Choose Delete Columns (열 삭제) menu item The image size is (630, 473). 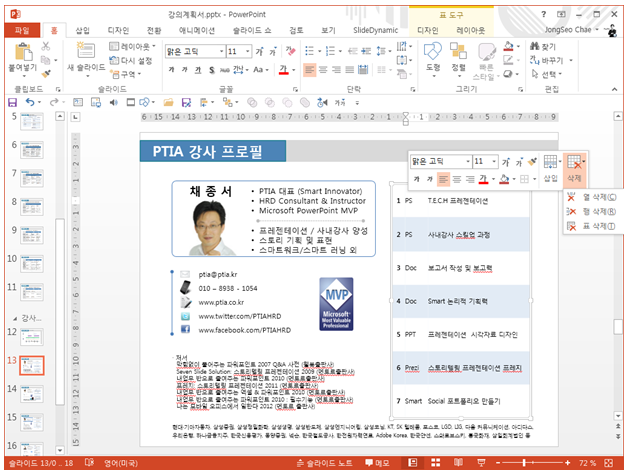pyautogui.click(x=591, y=197)
